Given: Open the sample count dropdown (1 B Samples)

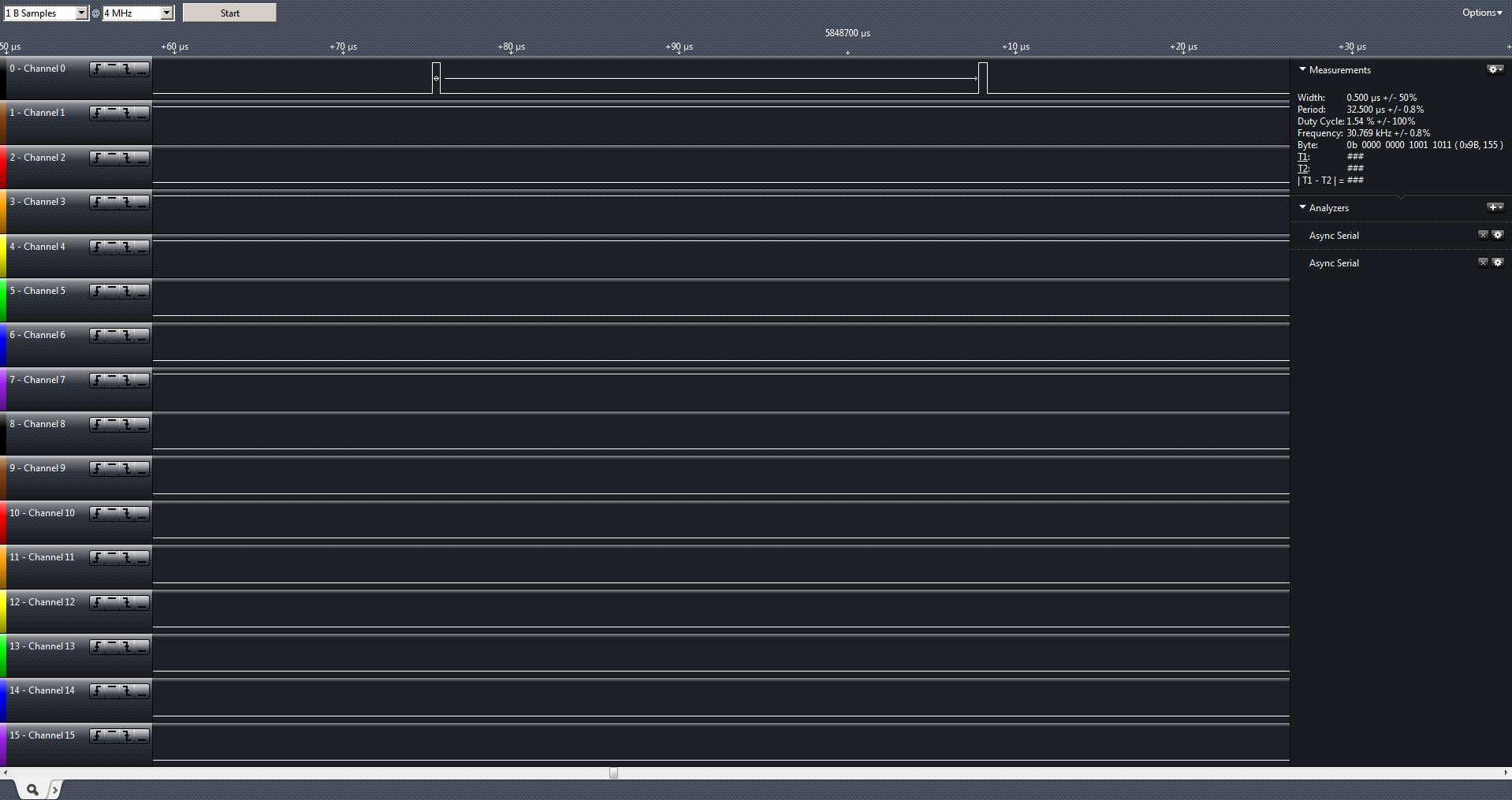Looking at the screenshot, I should [46, 13].
